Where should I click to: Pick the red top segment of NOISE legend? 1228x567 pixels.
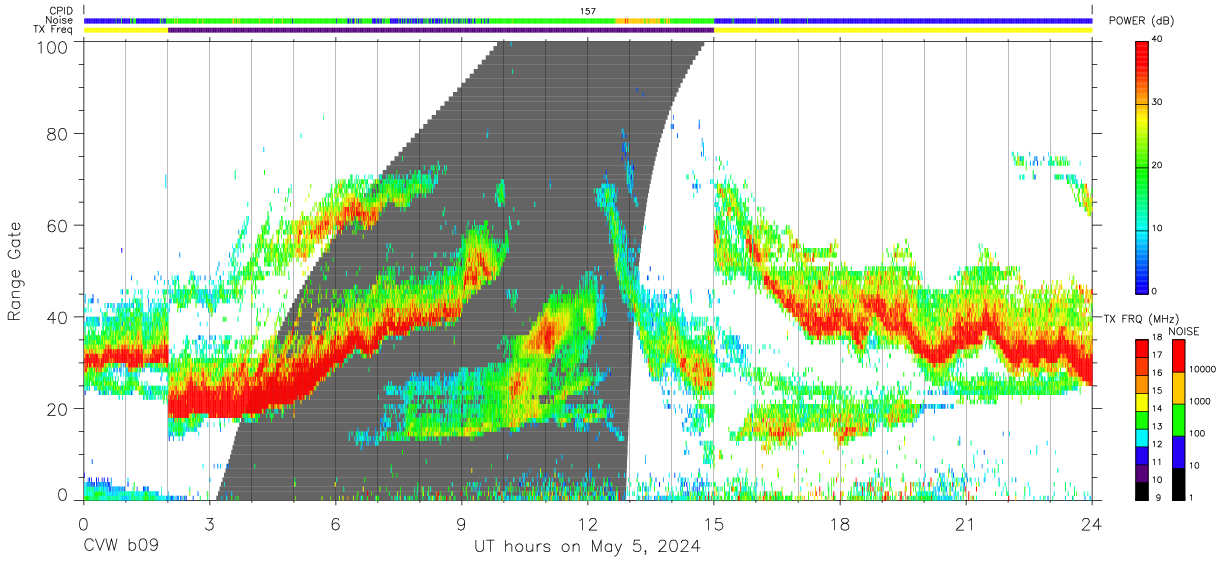tap(1179, 356)
